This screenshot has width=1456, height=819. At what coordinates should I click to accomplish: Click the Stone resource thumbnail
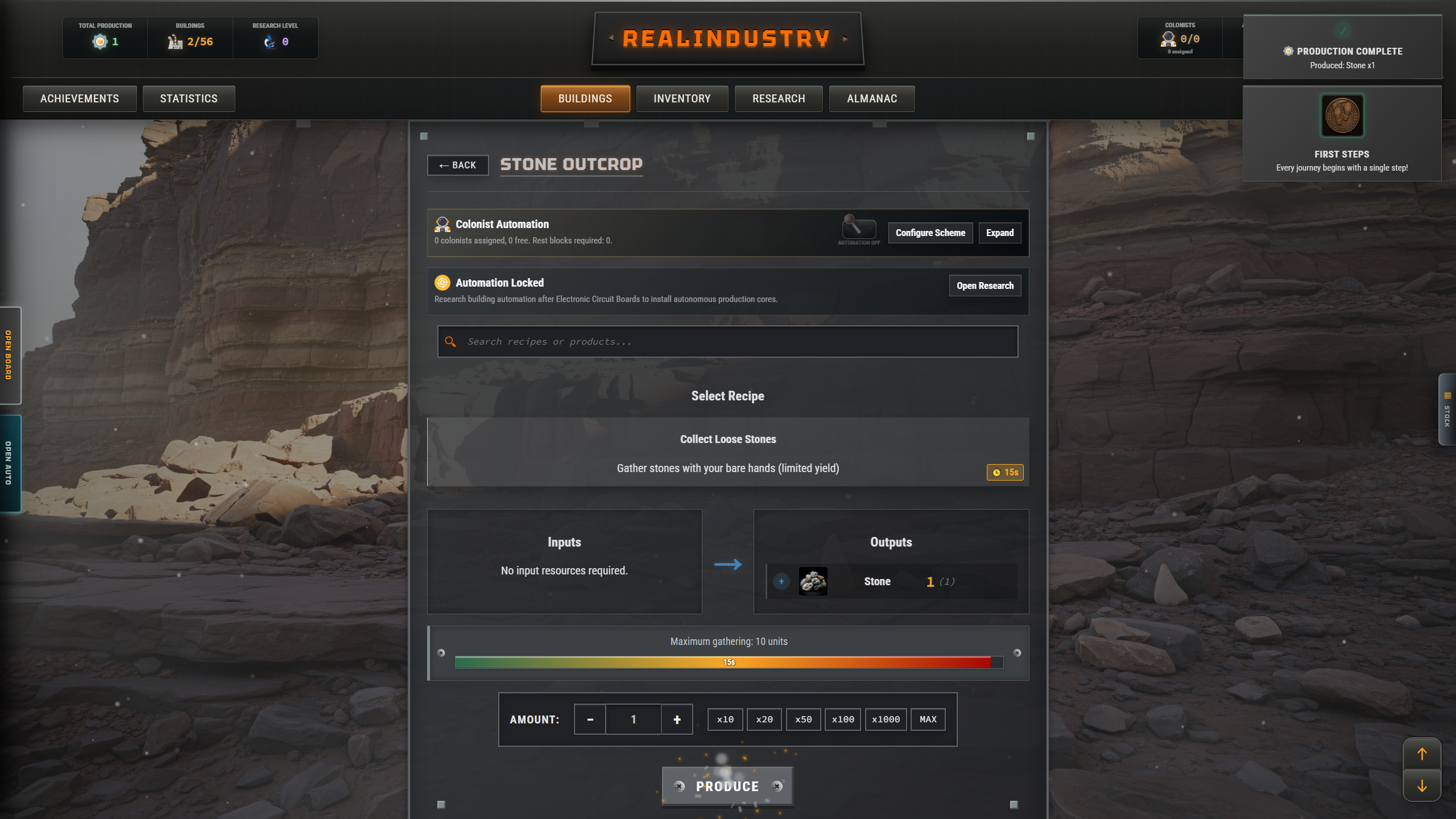point(813,581)
